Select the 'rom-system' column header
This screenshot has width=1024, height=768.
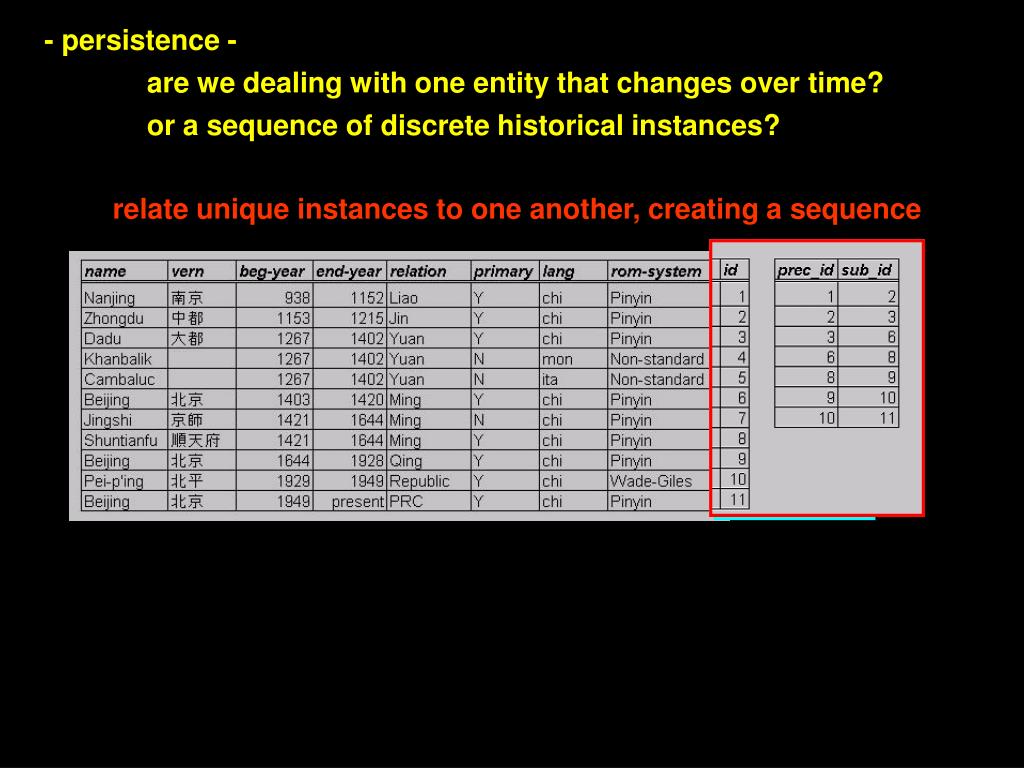656,271
